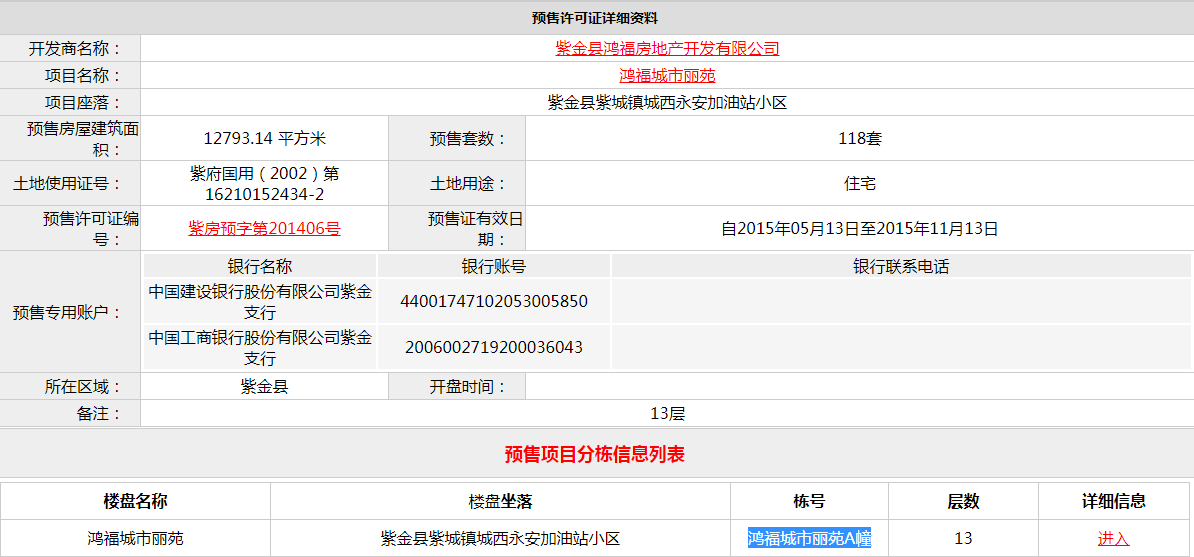Click the 118套 presale units value
Screen dimensions: 1194x557
pyautogui.click(x=859, y=139)
